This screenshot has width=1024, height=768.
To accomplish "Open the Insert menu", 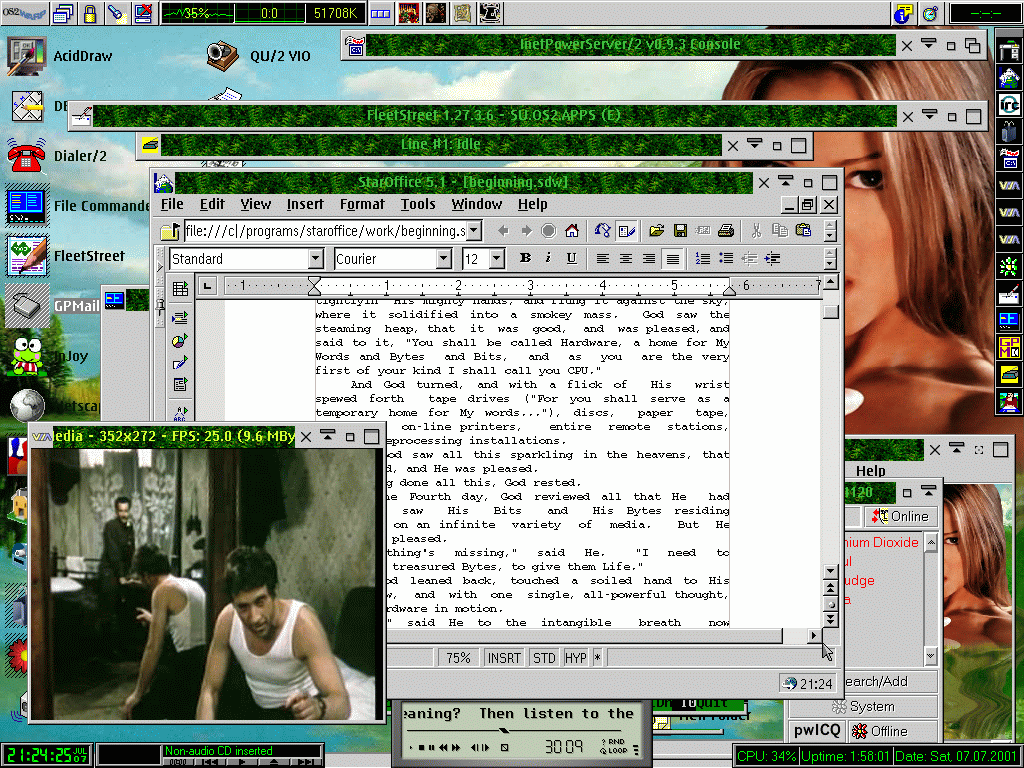I will 305,204.
